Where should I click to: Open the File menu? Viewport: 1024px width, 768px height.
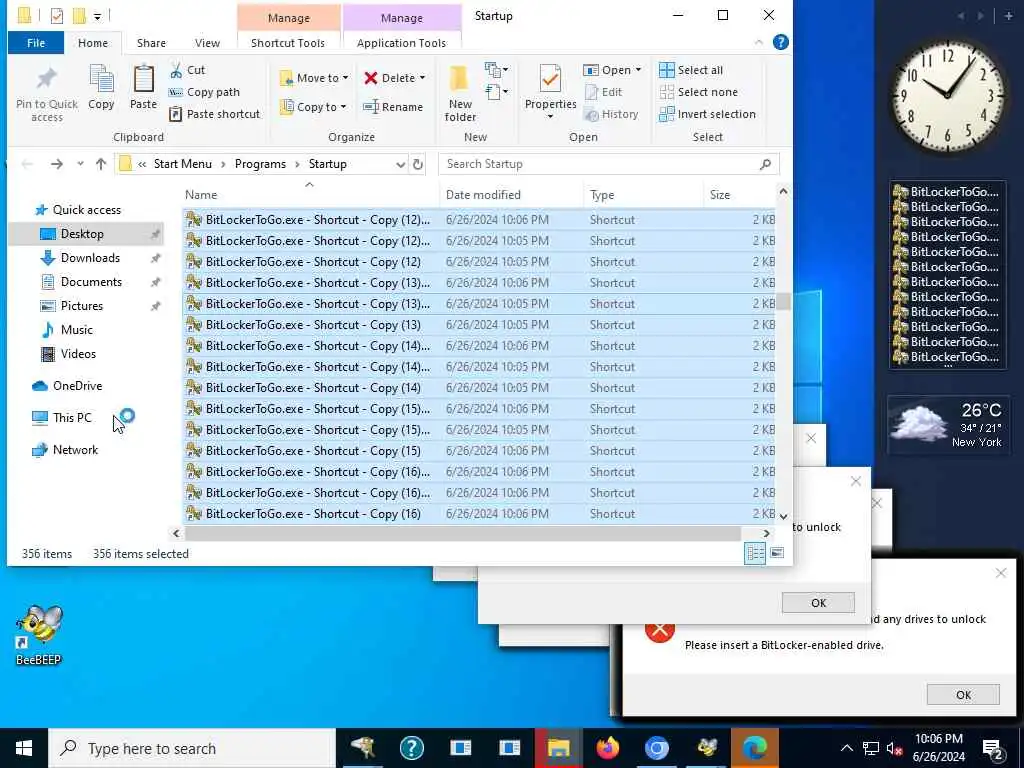coord(36,43)
